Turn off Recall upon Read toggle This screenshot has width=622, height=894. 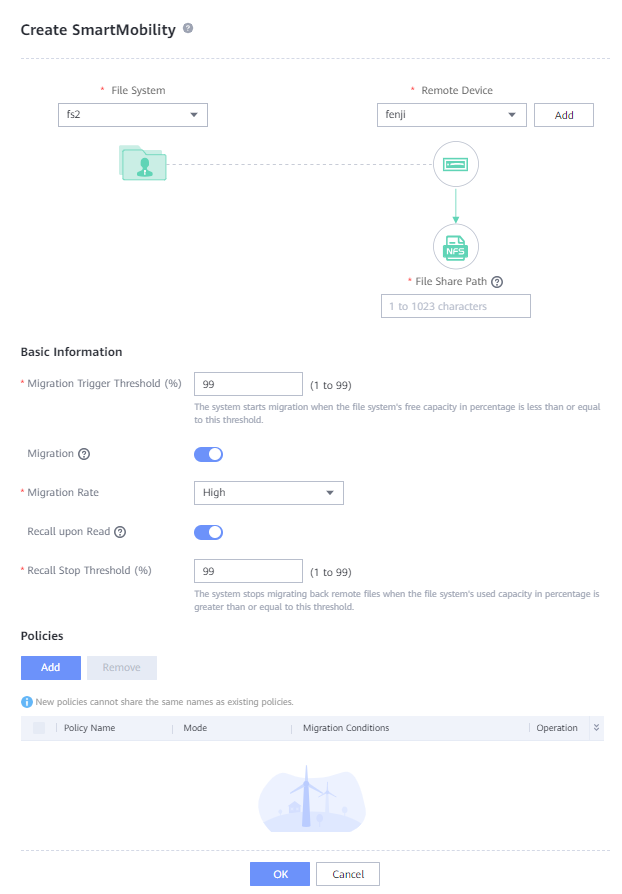tap(208, 532)
